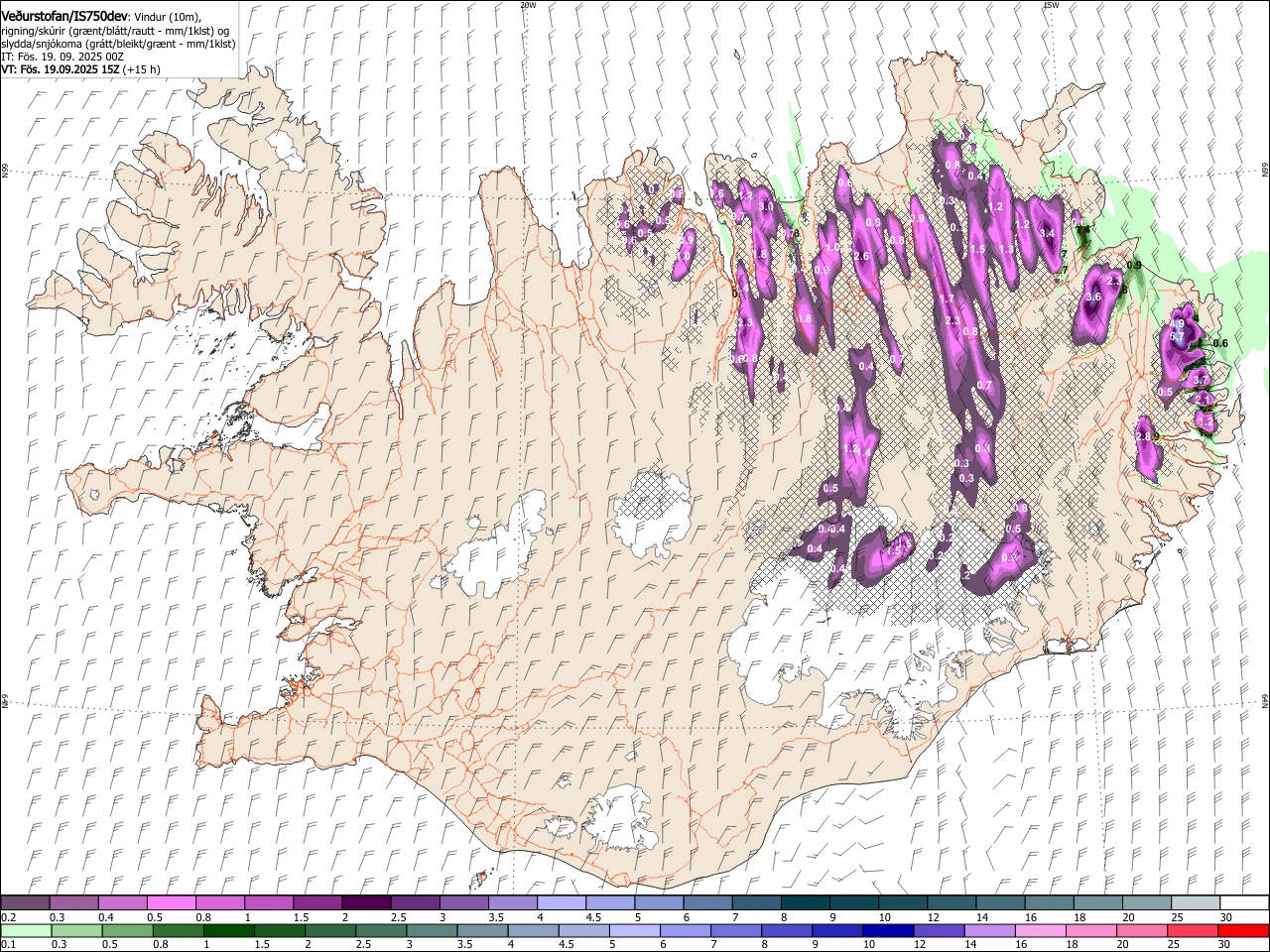Click the 2.6 precipitation value on the map

861,256
